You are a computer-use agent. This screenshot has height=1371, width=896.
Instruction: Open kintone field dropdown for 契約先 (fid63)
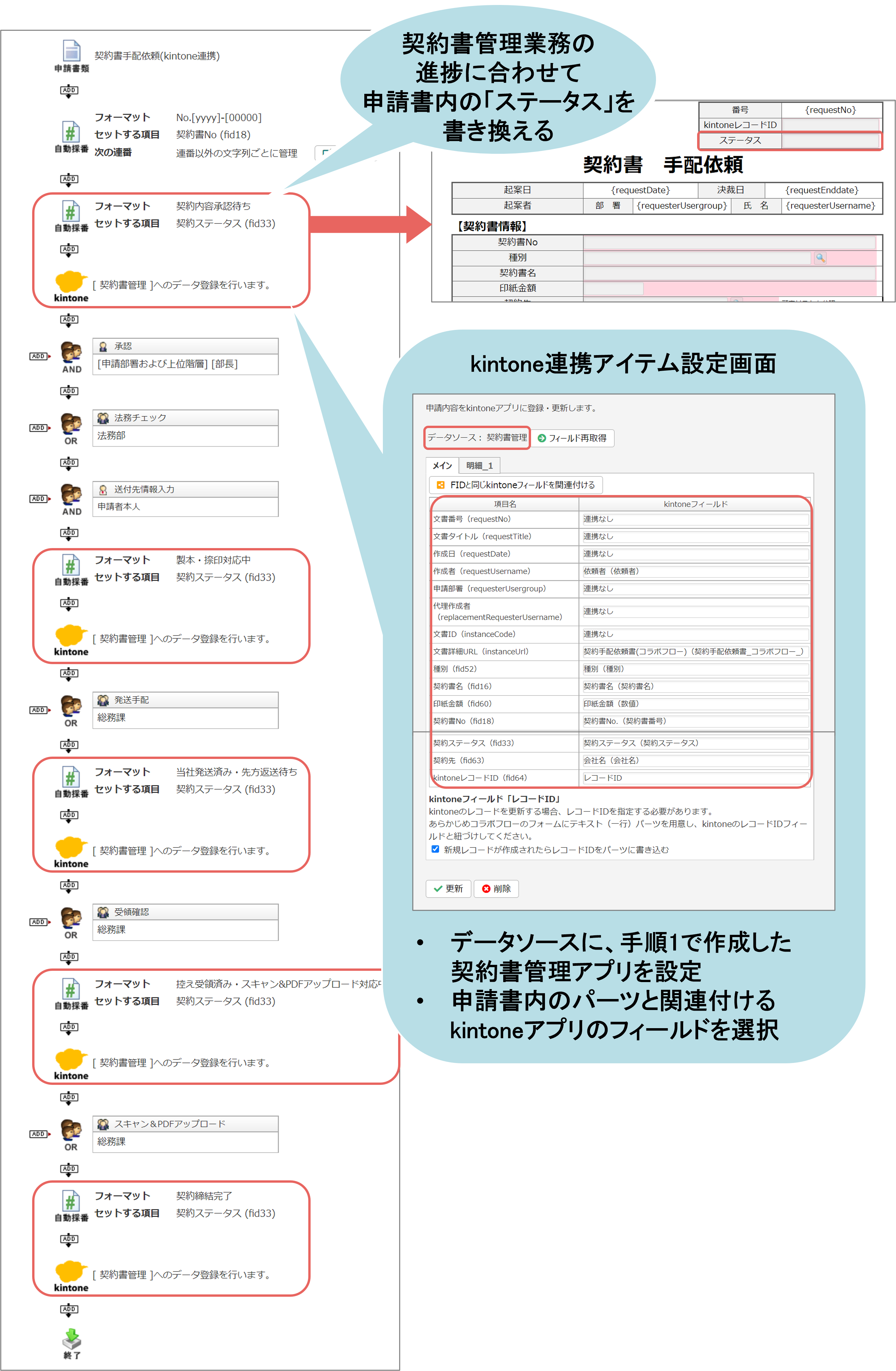(695, 760)
